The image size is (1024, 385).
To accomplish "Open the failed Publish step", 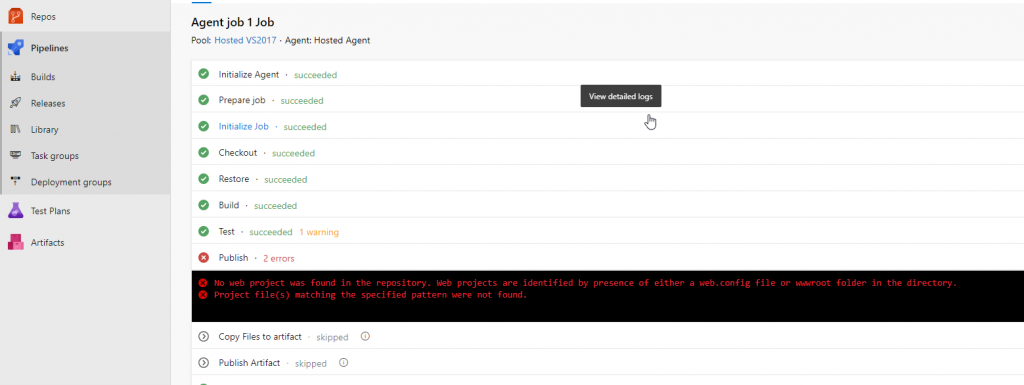I will click(233, 258).
